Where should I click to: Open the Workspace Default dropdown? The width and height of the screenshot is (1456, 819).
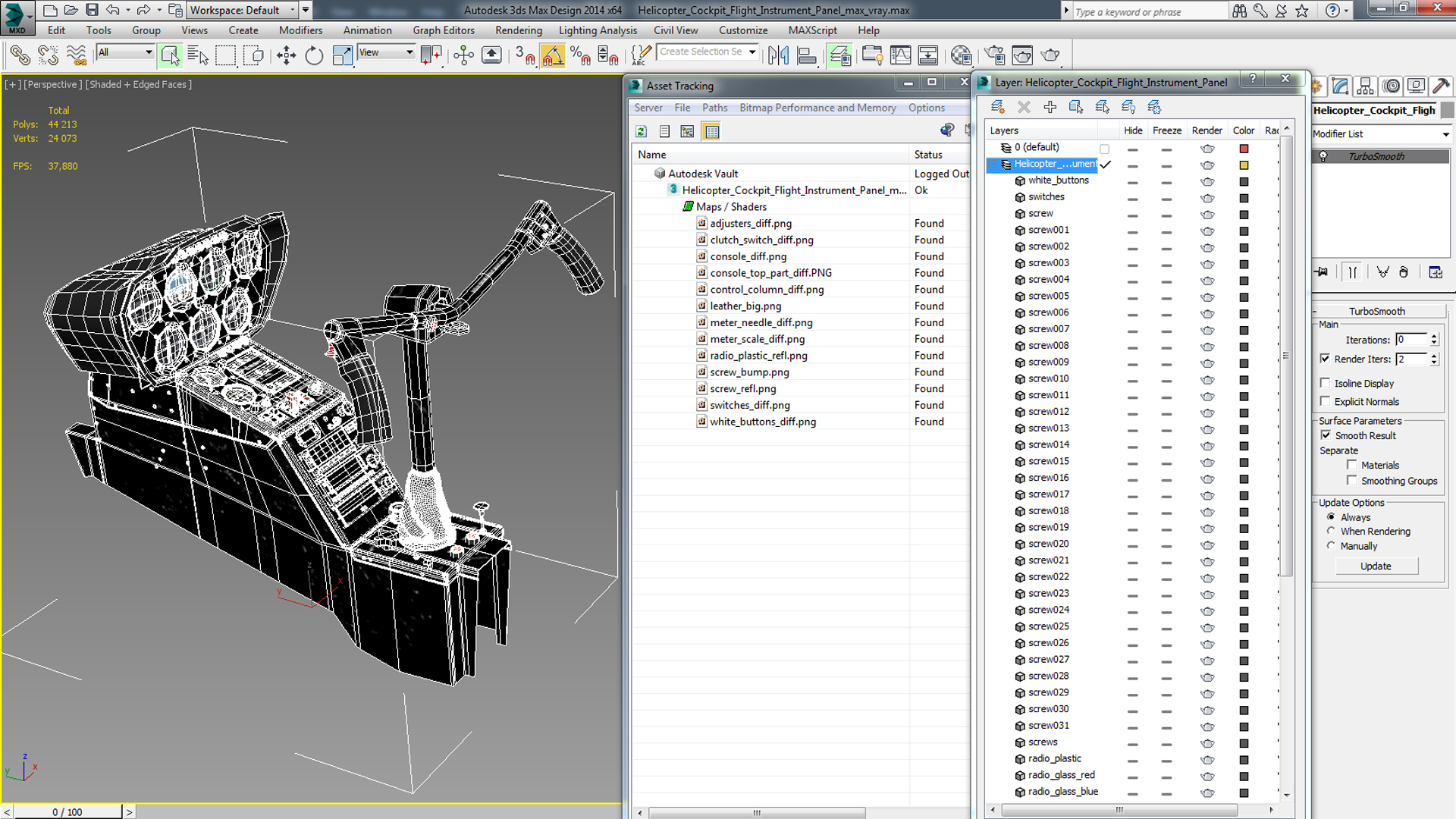[x=242, y=10]
